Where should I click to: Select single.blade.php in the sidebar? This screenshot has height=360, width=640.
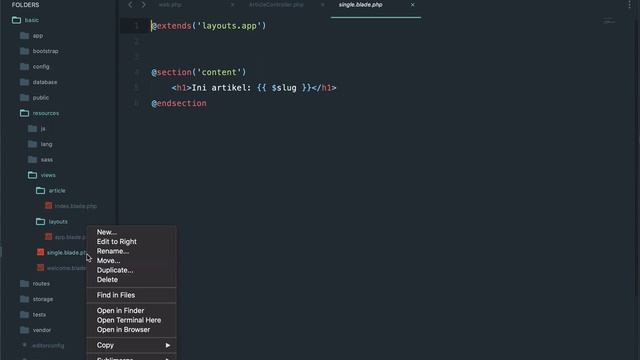click(67, 253)
